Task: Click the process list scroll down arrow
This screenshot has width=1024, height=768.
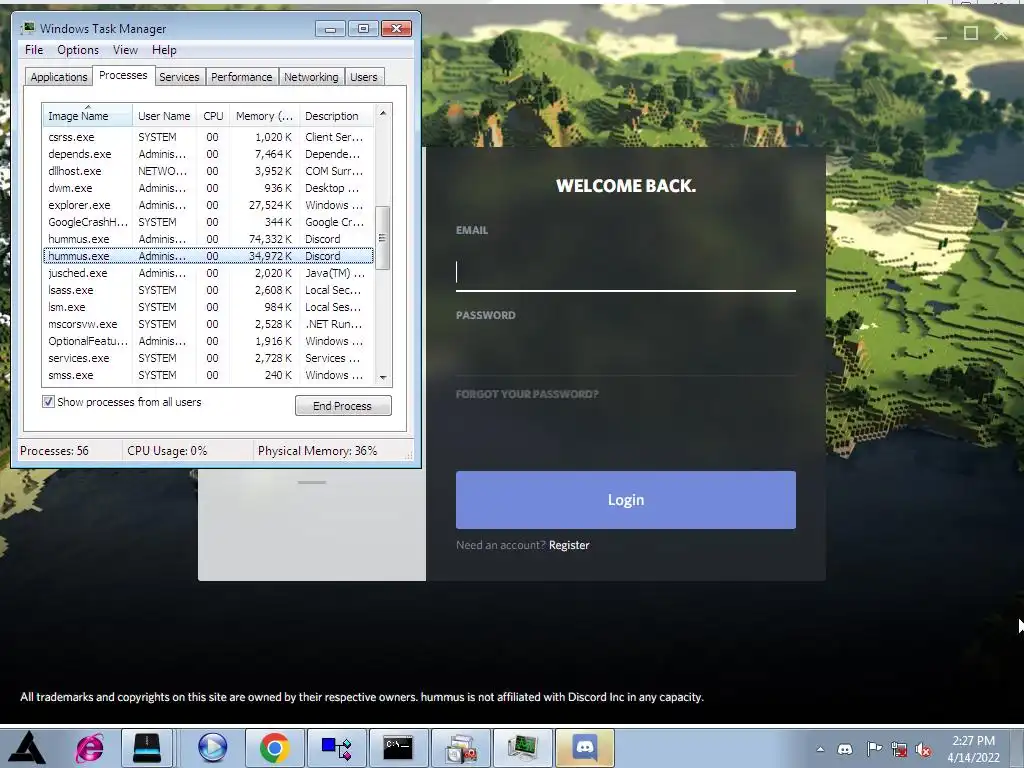Action: (x=383, y=377)
